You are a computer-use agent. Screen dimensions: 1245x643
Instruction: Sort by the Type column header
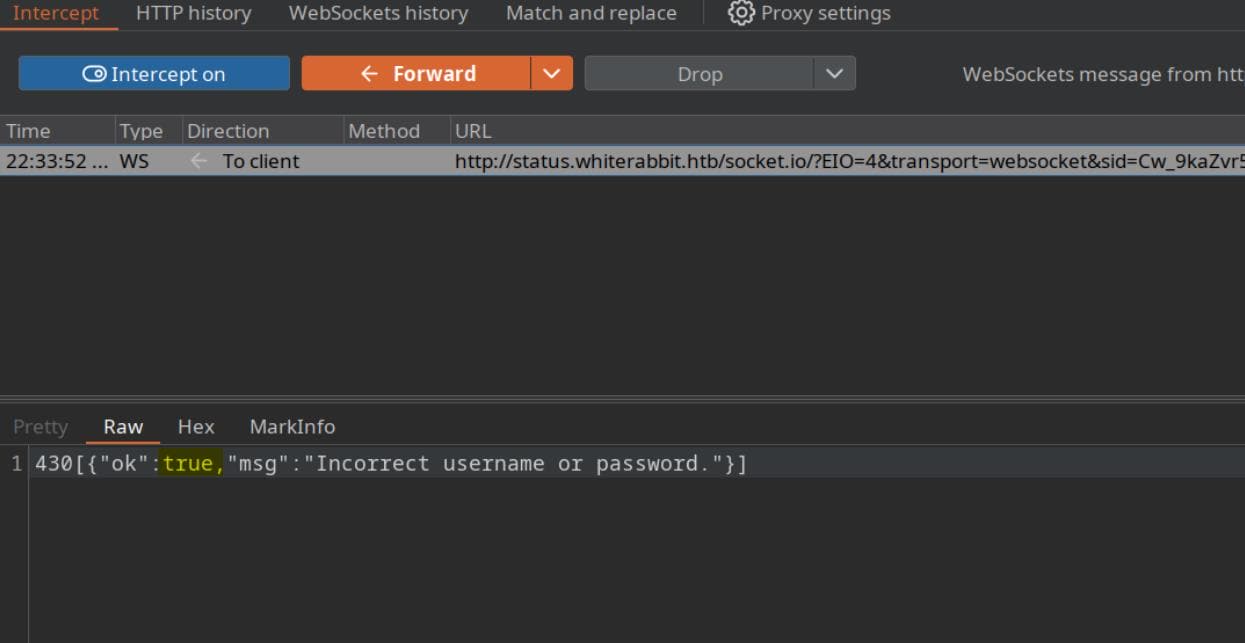(141, 131)
